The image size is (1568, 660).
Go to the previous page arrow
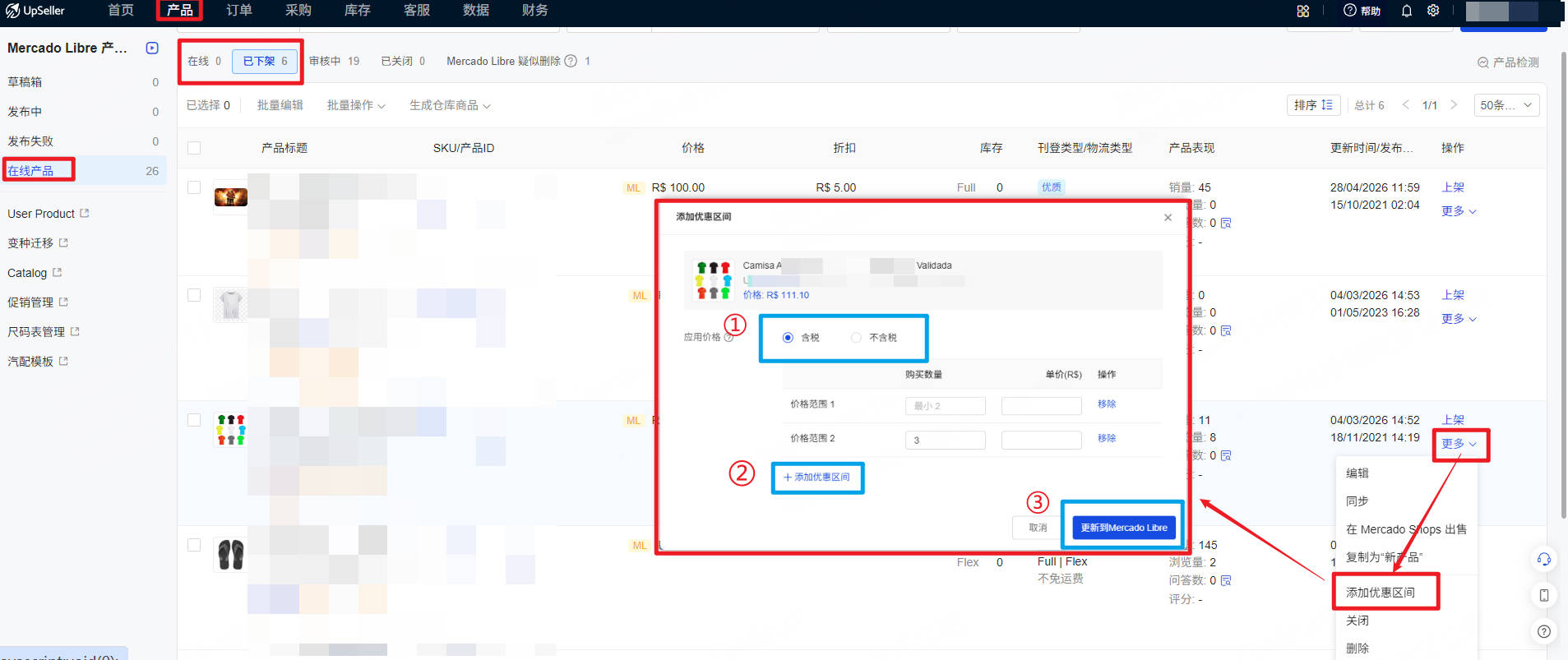(x=1406, y=104)
